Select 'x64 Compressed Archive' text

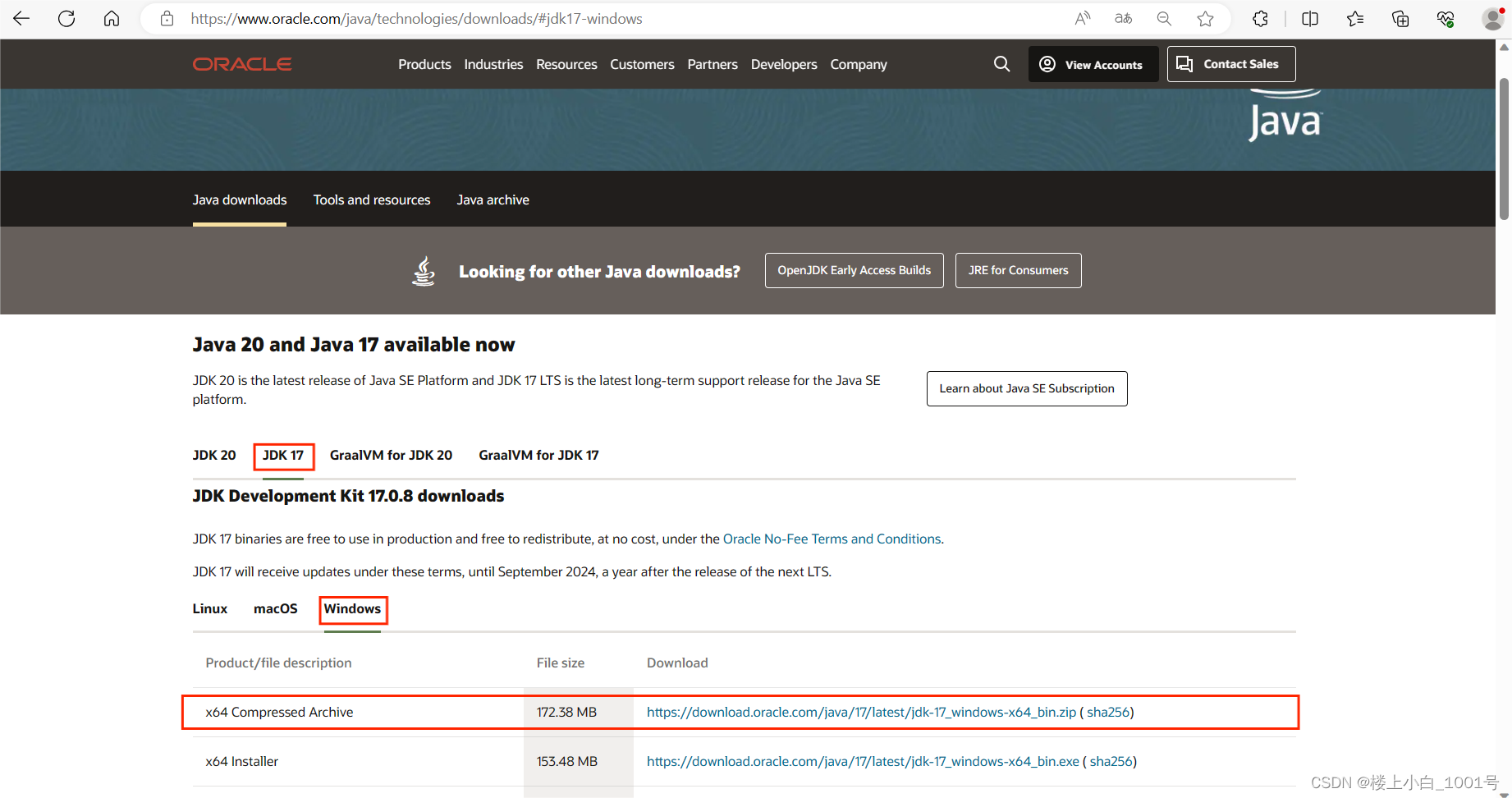point(279,712)
